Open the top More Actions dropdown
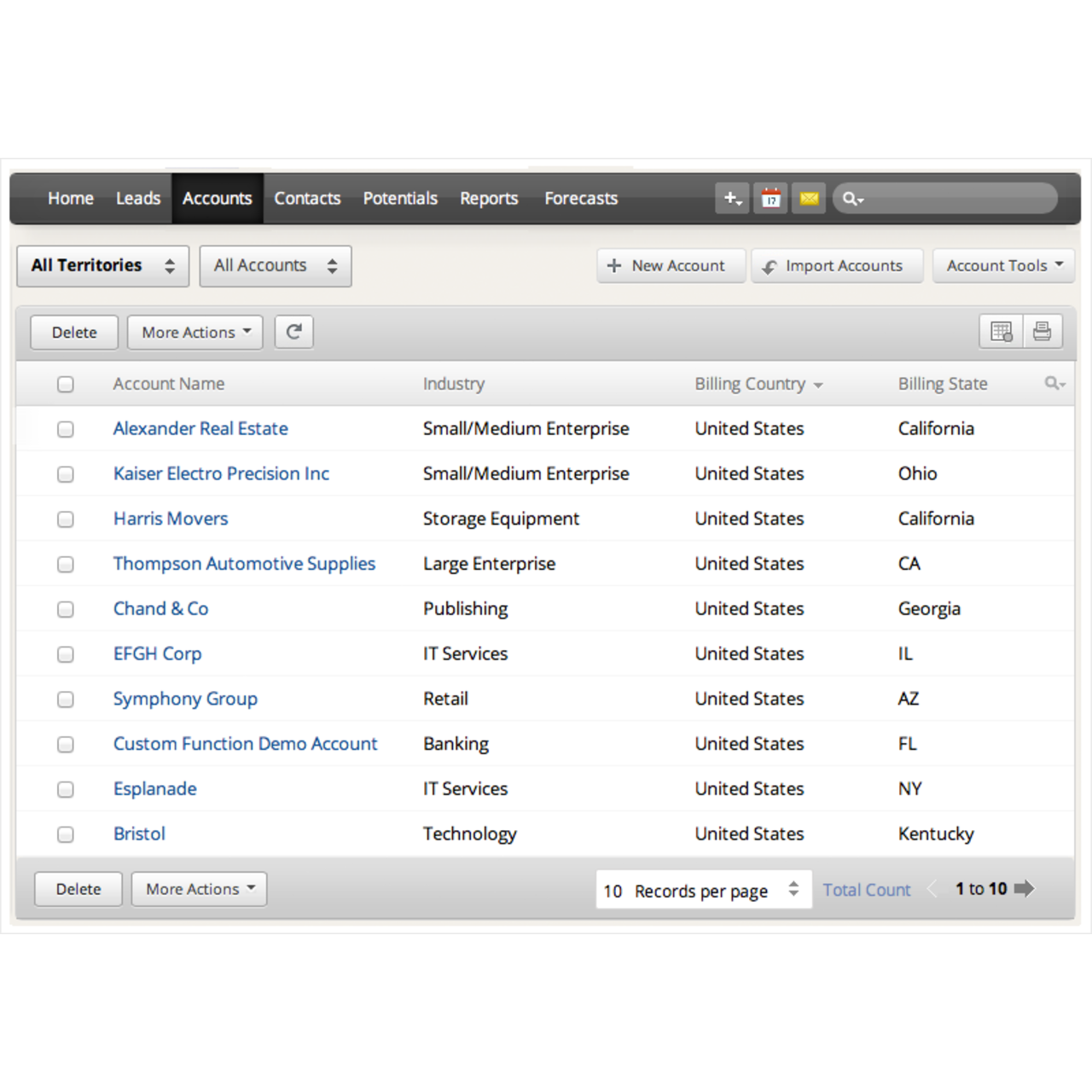 (195, 333)
